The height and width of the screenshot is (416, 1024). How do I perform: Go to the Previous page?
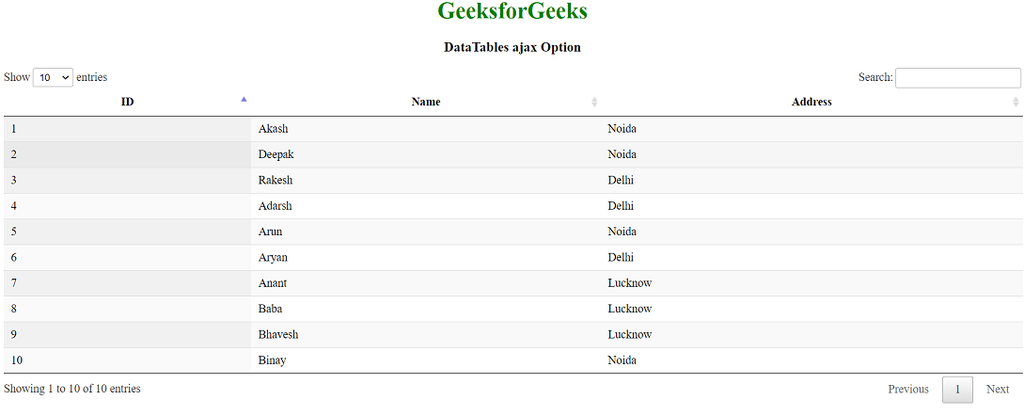click(908, 389)
